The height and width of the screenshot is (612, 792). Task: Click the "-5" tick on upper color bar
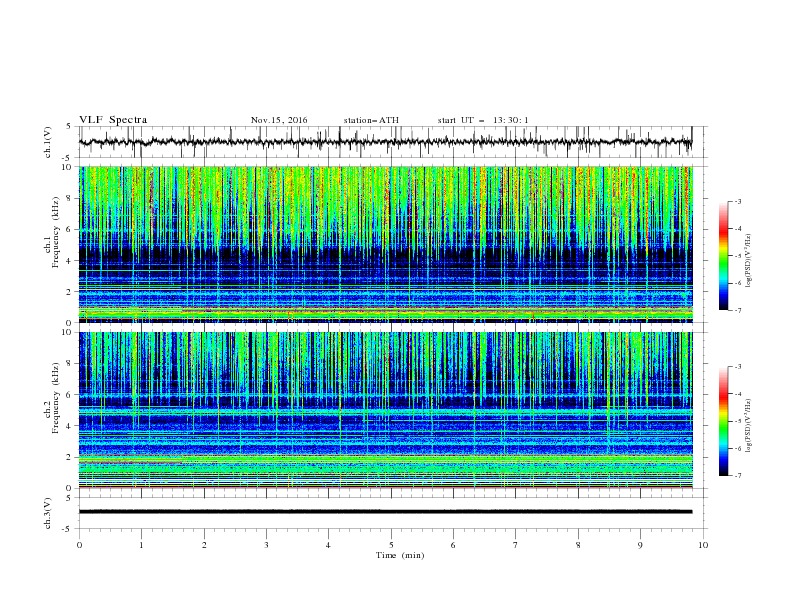click(737, 256)
